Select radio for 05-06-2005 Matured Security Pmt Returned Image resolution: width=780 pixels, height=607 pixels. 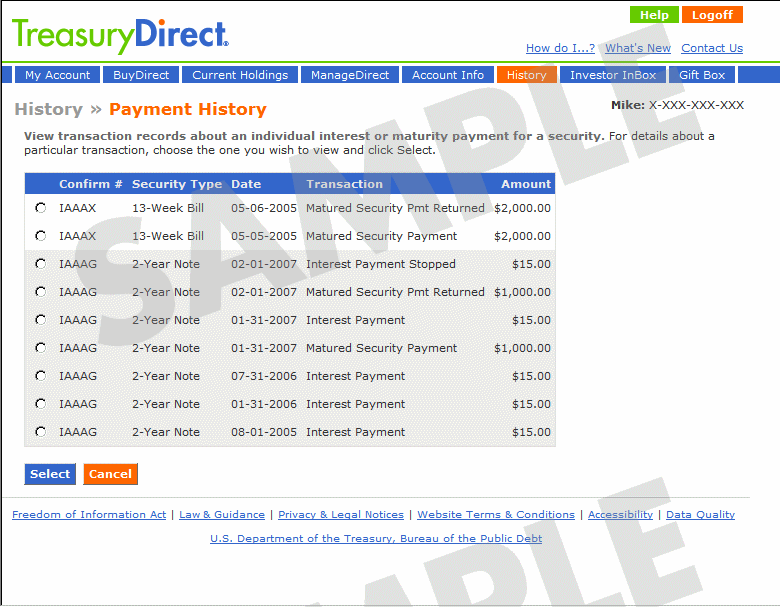click(41, 208)
